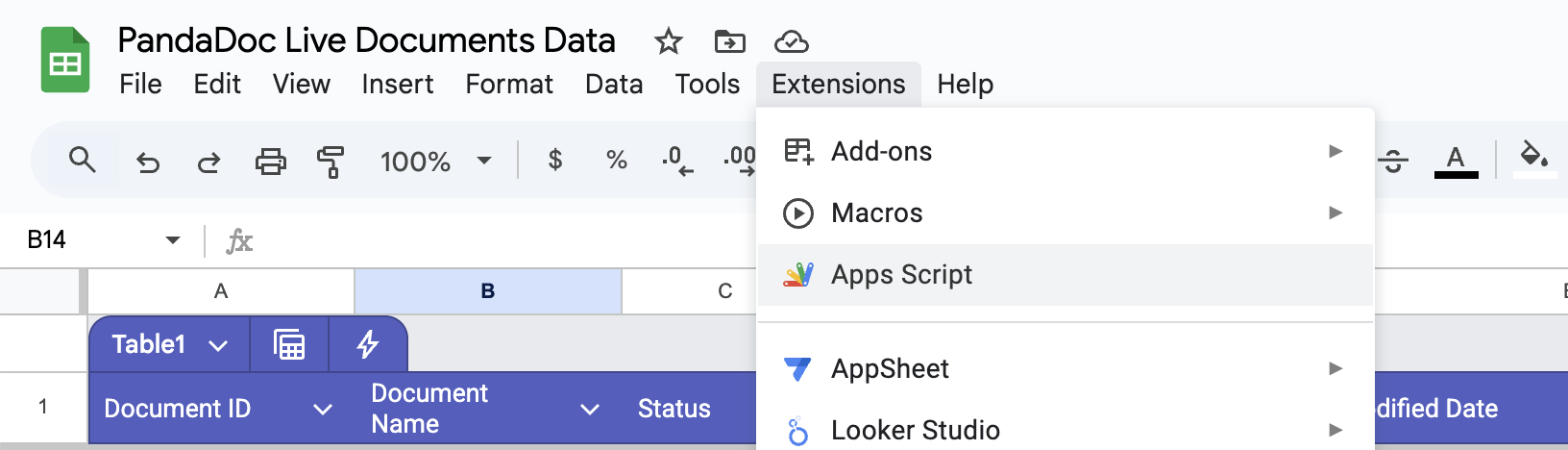1568x450 pixels.
Task: Click the select-all corner box
Action: coord(39,291)
